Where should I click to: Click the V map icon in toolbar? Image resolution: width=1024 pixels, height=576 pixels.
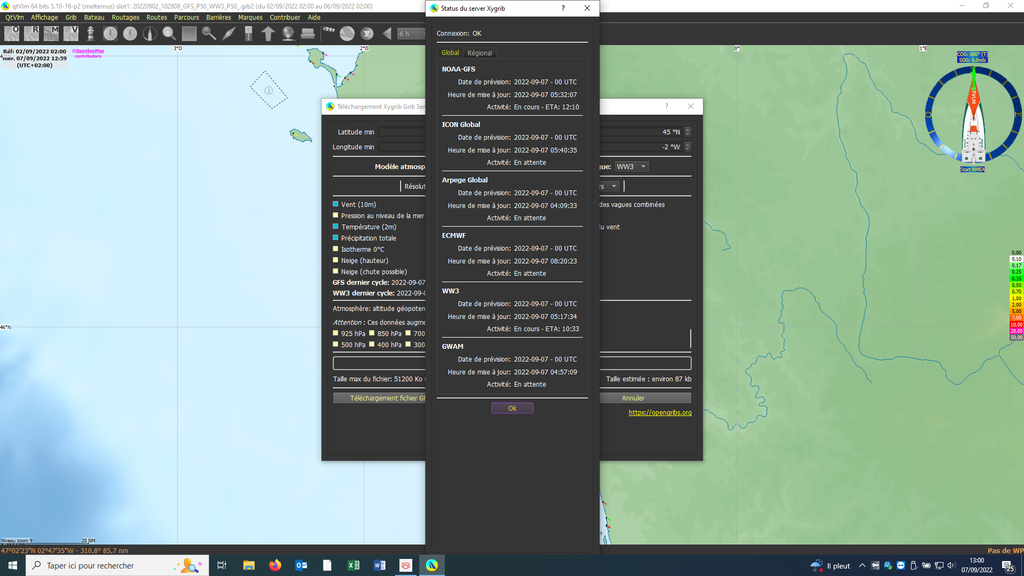click(x=71, y=33)
